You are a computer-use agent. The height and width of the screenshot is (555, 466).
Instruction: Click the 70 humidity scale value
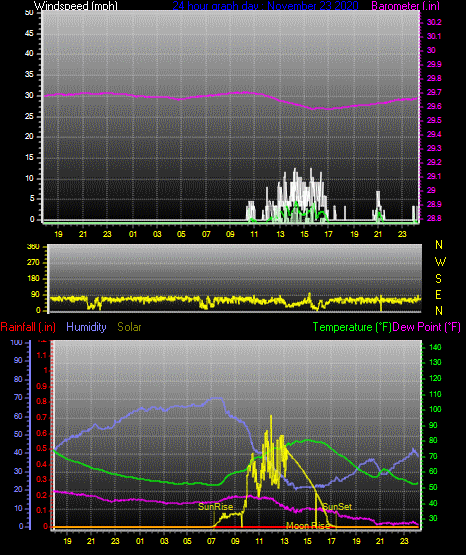[18, 397]
